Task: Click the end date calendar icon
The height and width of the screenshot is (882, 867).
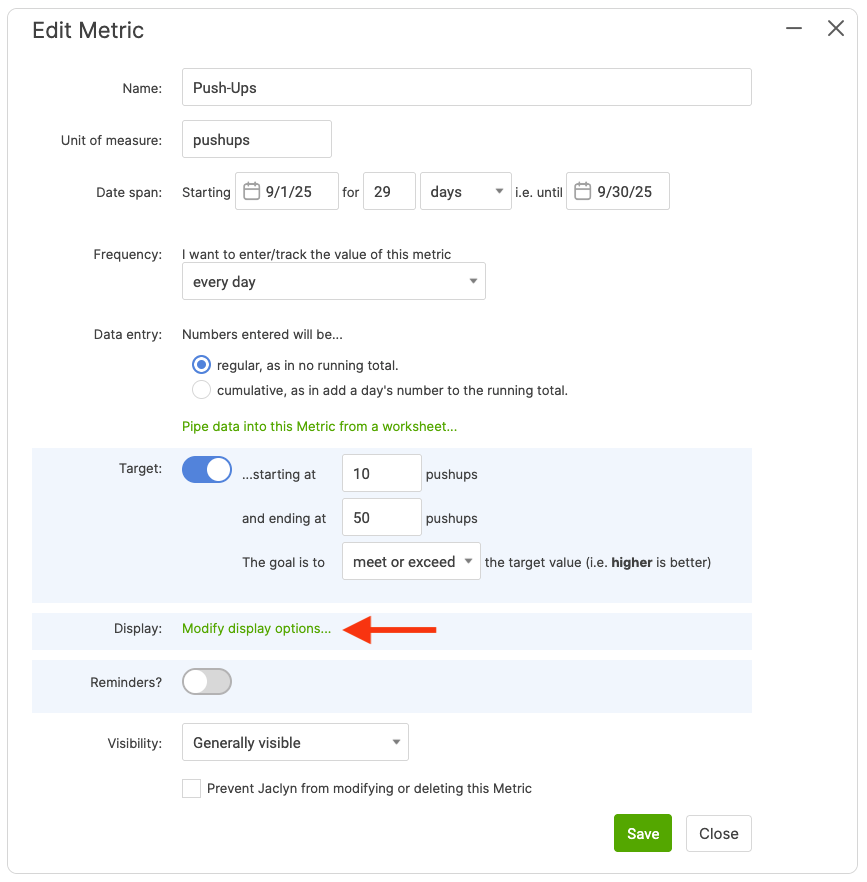Action: [583, 191]
